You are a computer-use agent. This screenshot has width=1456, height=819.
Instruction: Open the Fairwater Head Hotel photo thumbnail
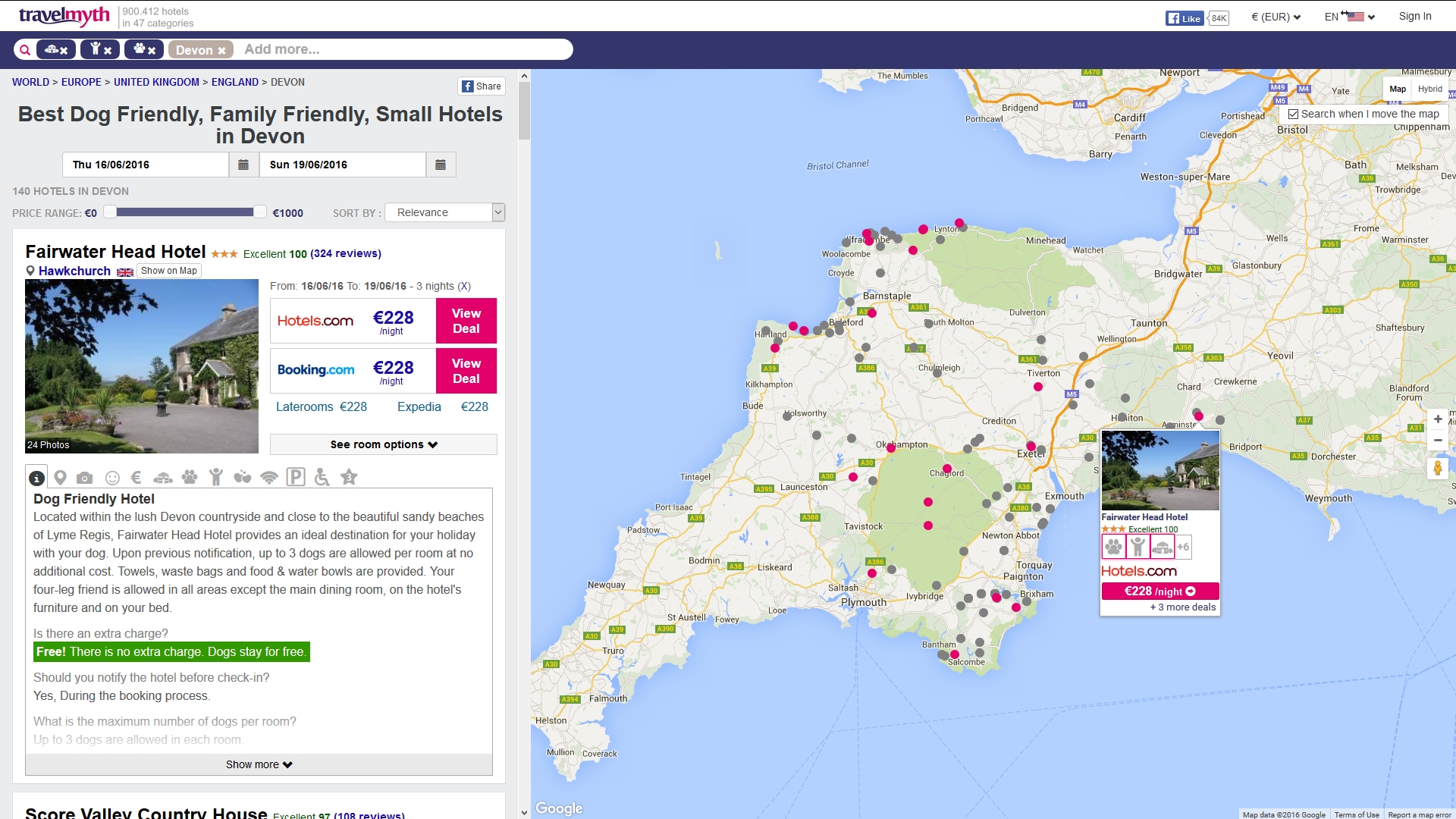142,366
